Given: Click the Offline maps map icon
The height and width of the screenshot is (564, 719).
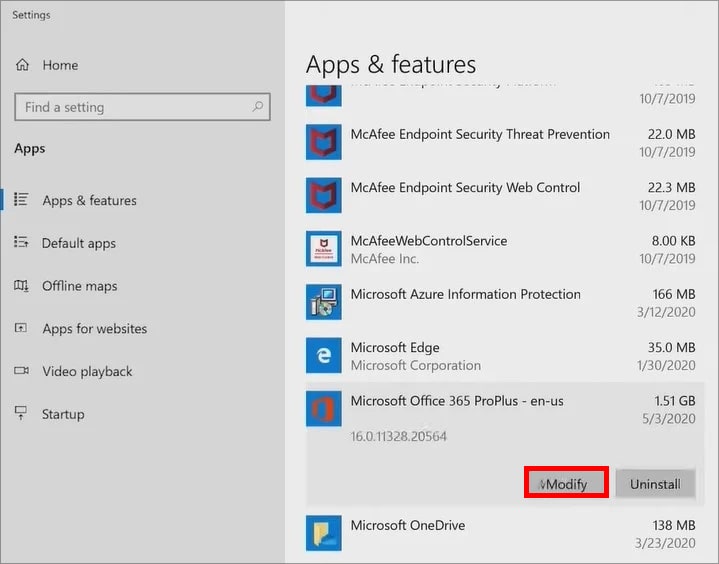Looking at the screenshot, I should [x=21, y=285].
